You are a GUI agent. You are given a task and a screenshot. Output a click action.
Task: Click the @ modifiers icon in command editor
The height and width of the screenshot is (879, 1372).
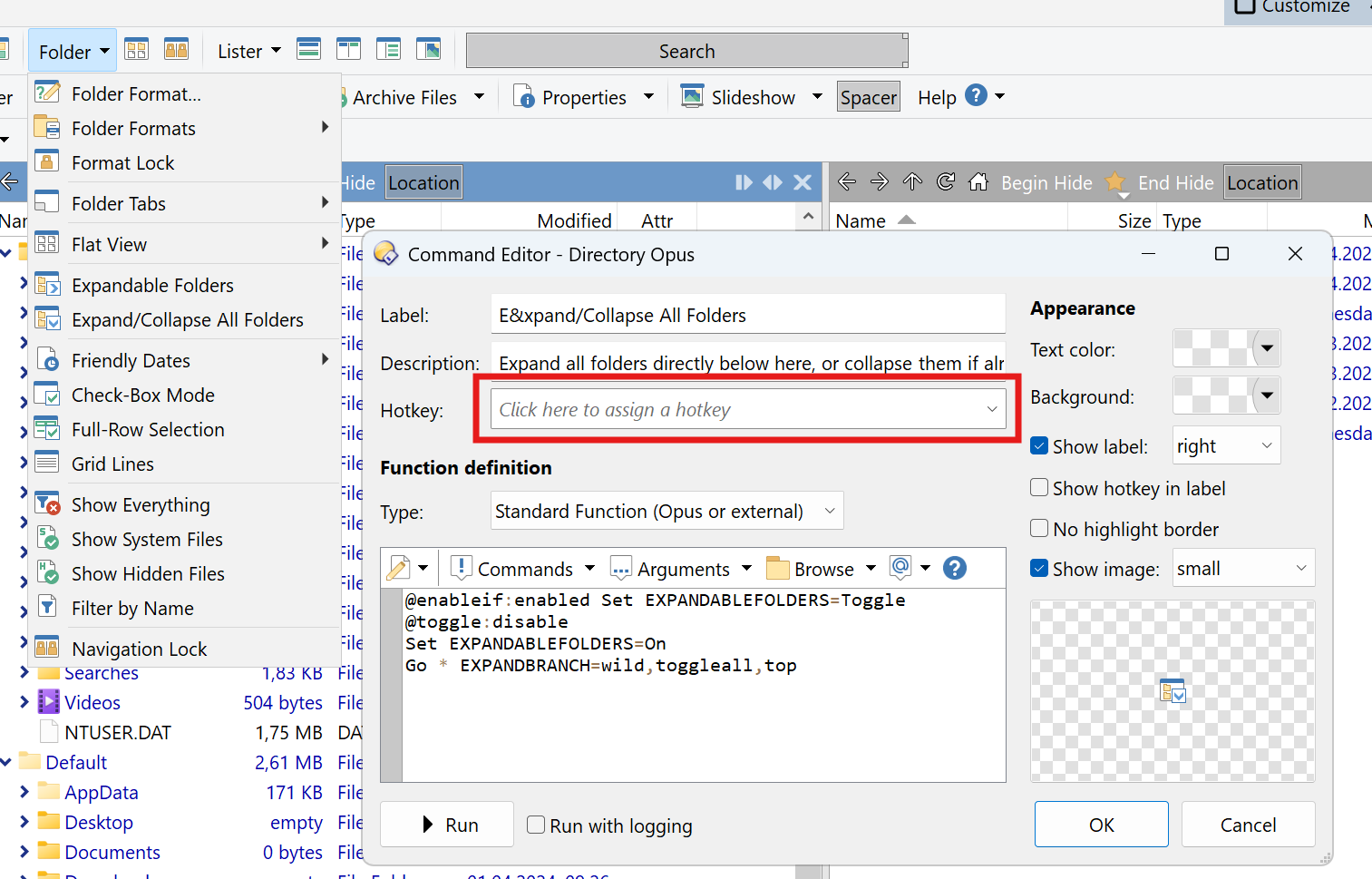click(x=900, y=568)
